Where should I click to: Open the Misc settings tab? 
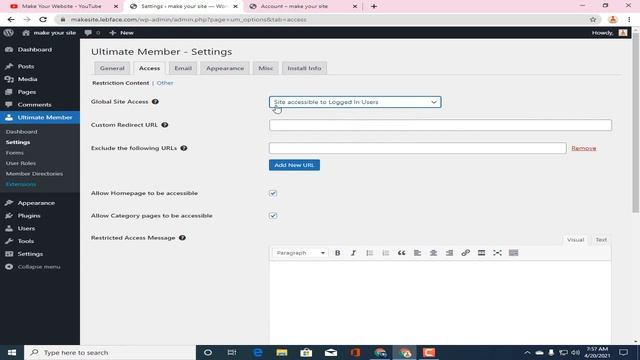tap(266, 68)
